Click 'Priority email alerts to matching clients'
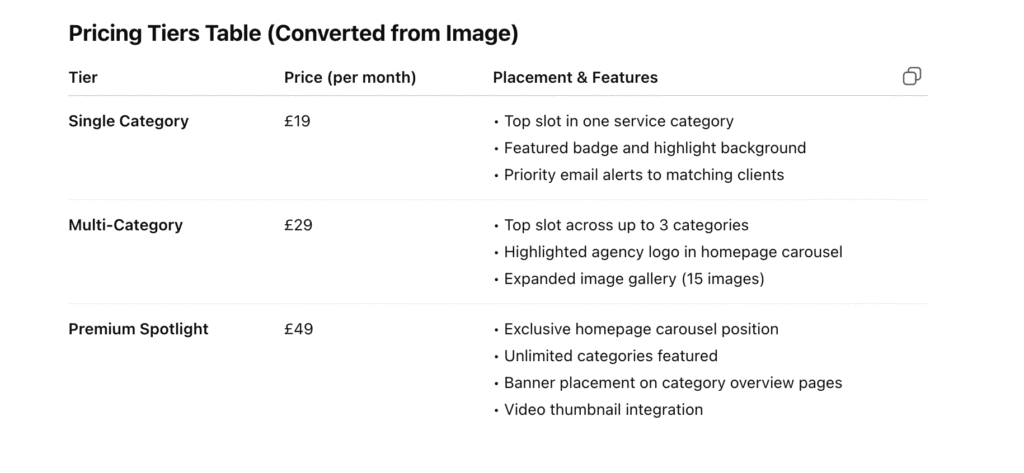This screenshot has height=473, width=1024. [644, 174]
